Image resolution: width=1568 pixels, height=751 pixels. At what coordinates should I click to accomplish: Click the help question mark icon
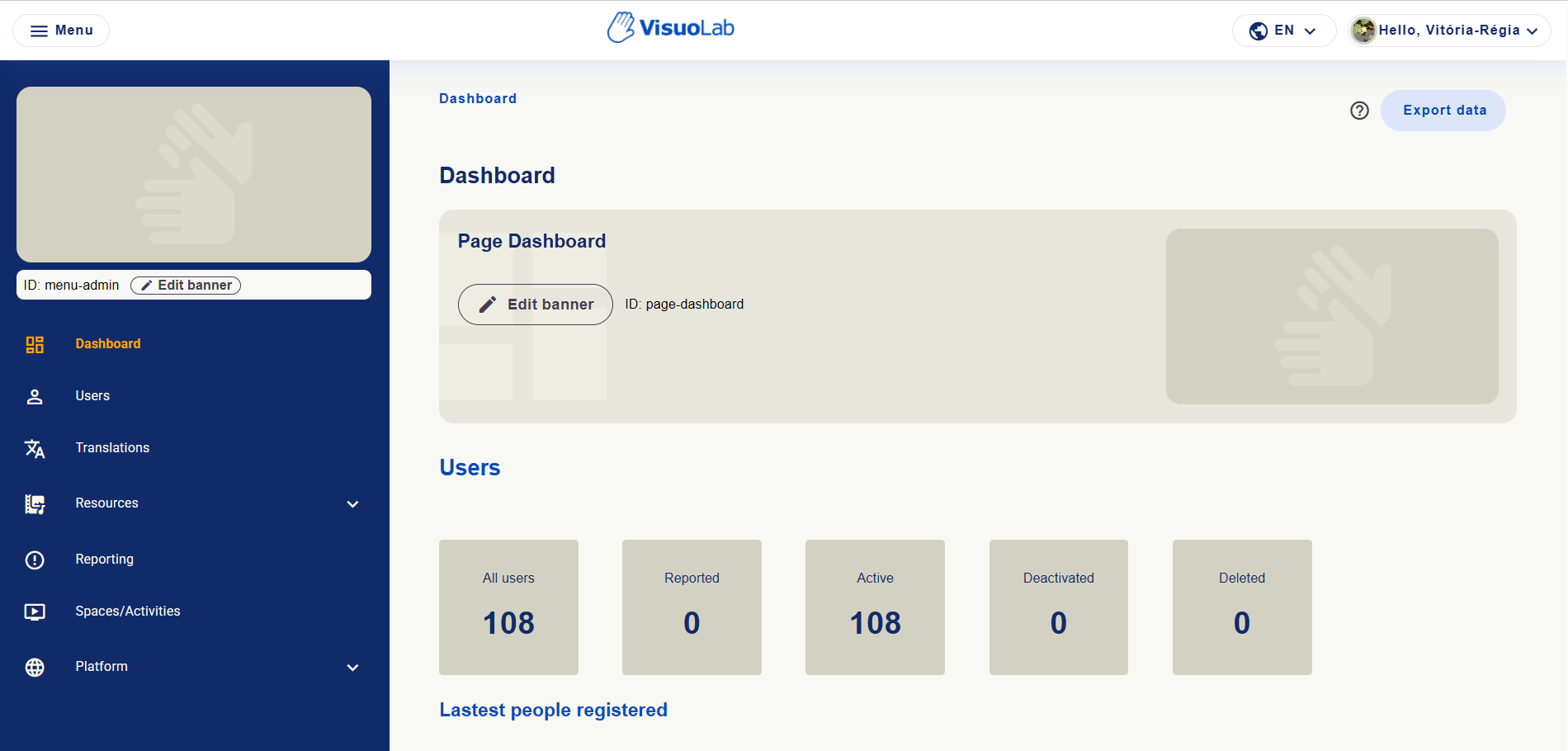(1359, 111)
